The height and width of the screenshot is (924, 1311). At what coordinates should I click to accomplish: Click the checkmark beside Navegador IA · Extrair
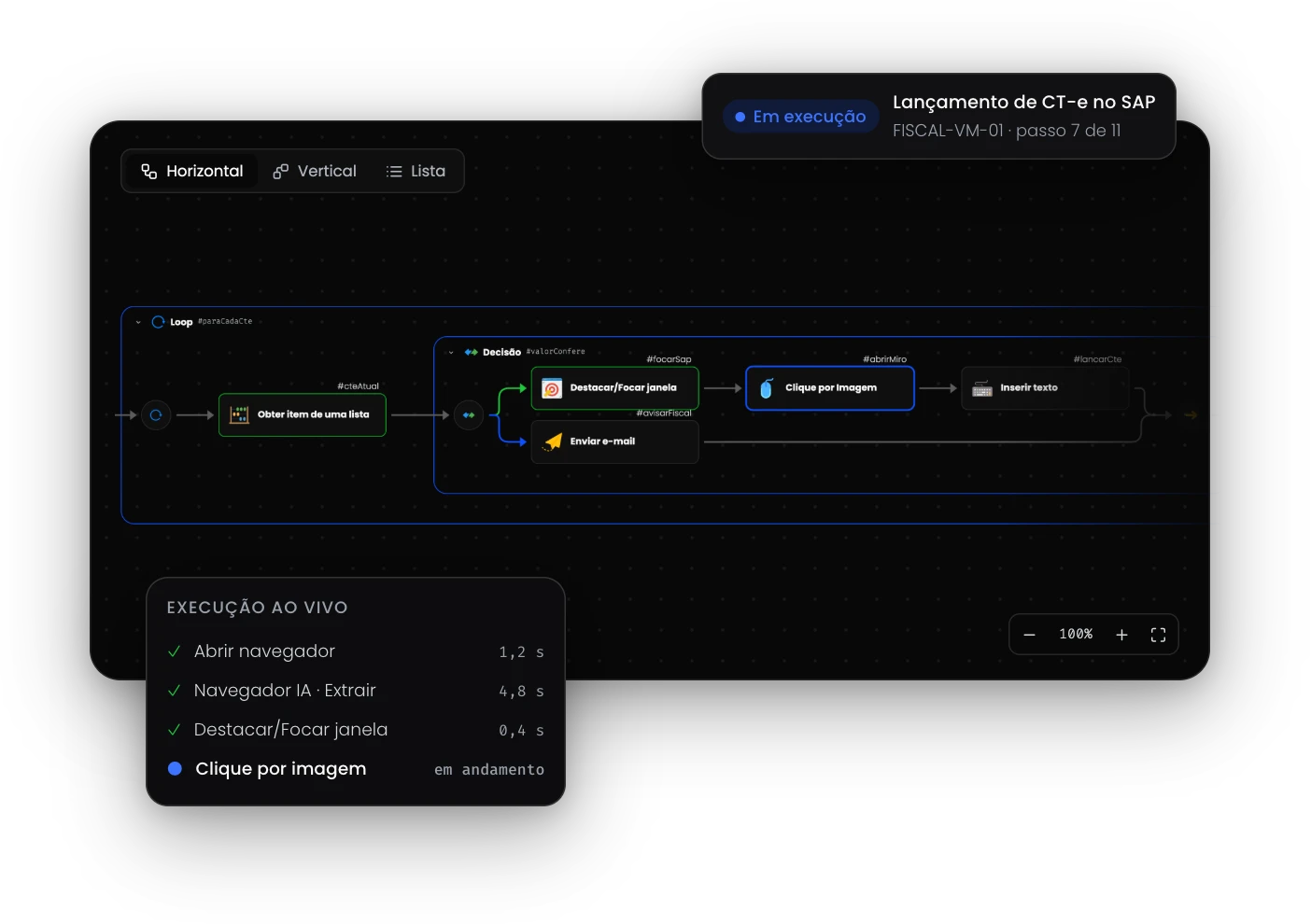[x=174, y=691]
